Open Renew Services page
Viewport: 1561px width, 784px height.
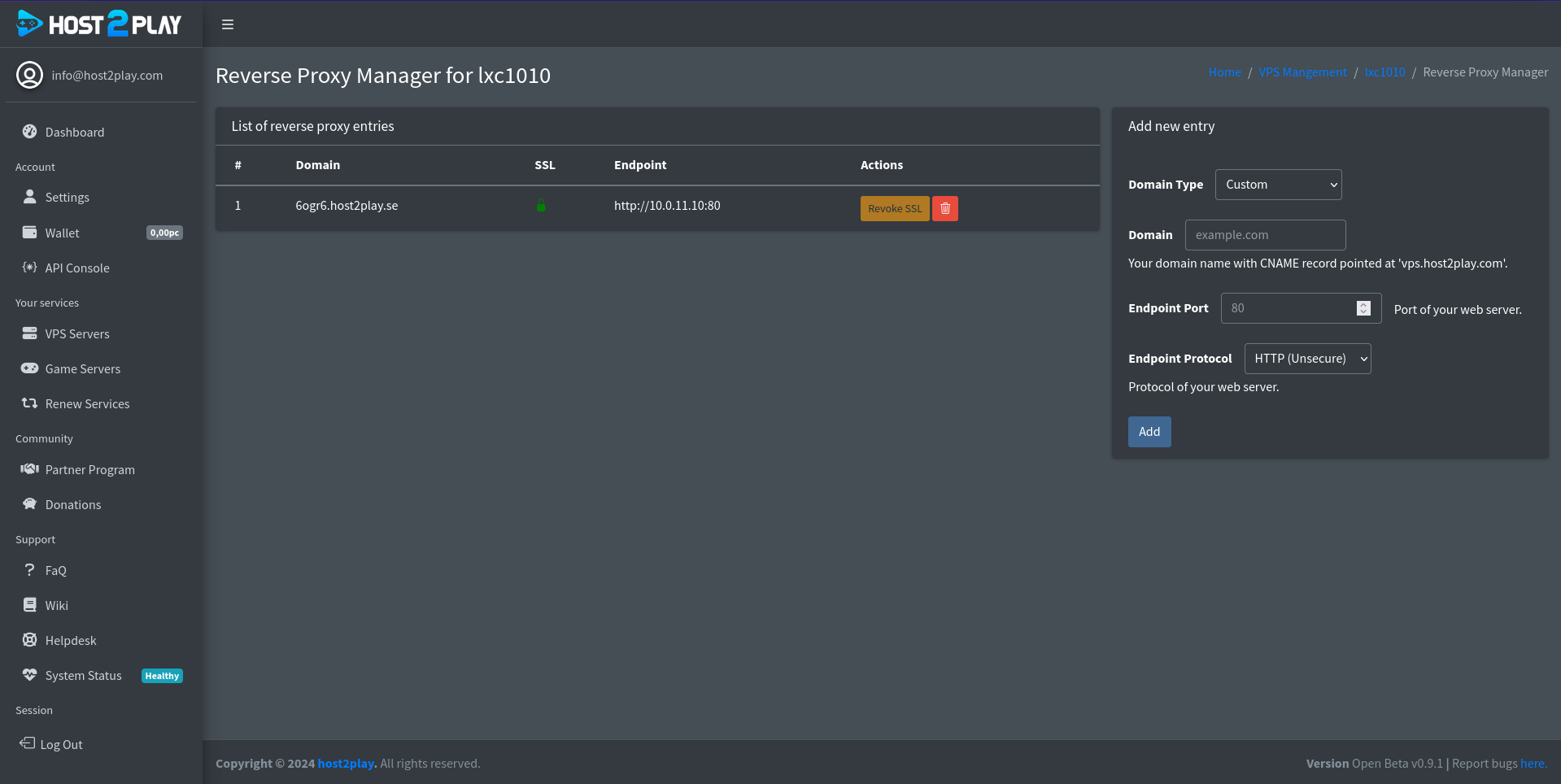101,403
